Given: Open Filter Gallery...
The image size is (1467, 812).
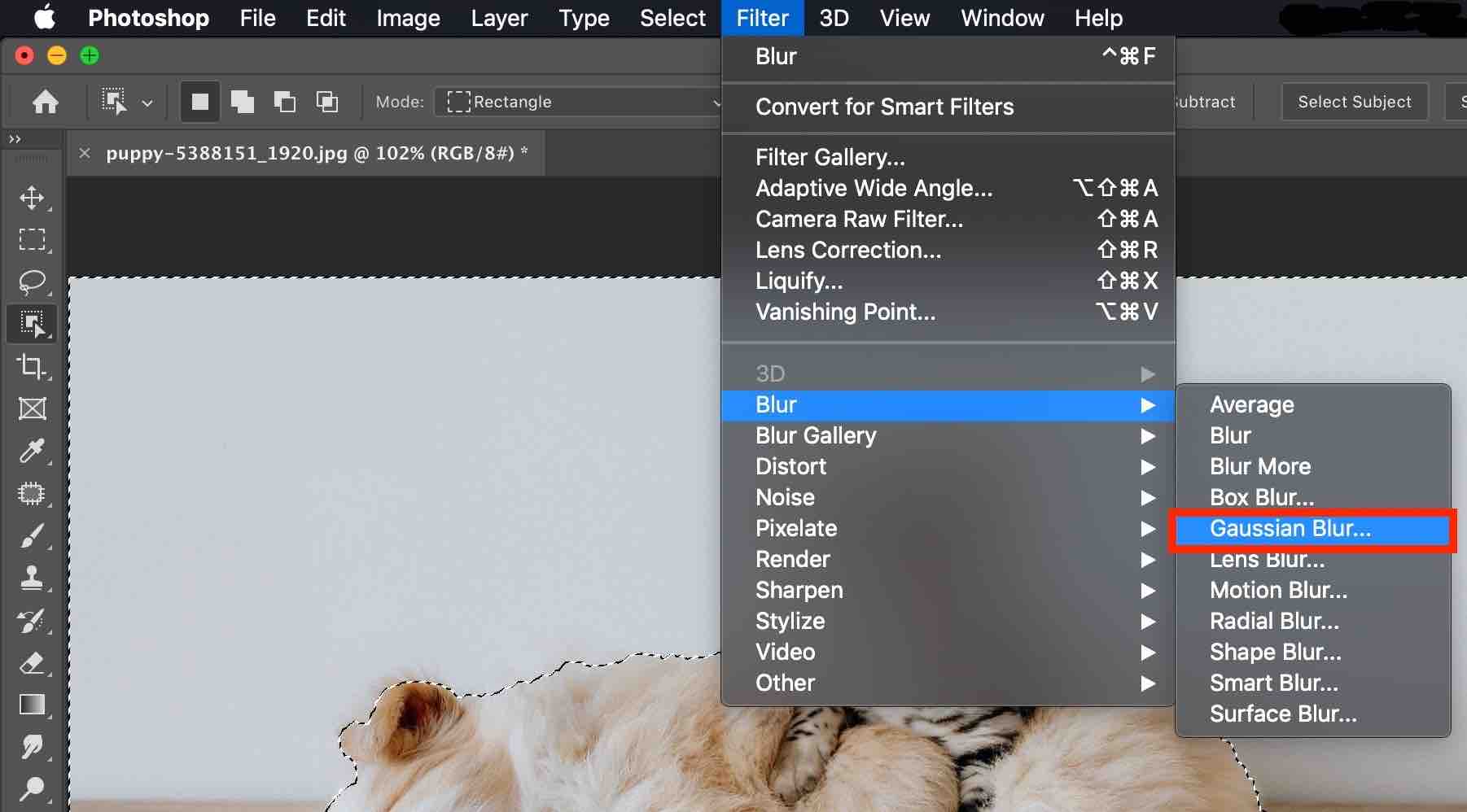Looking at the screenshot, I should tap(948, 157).
